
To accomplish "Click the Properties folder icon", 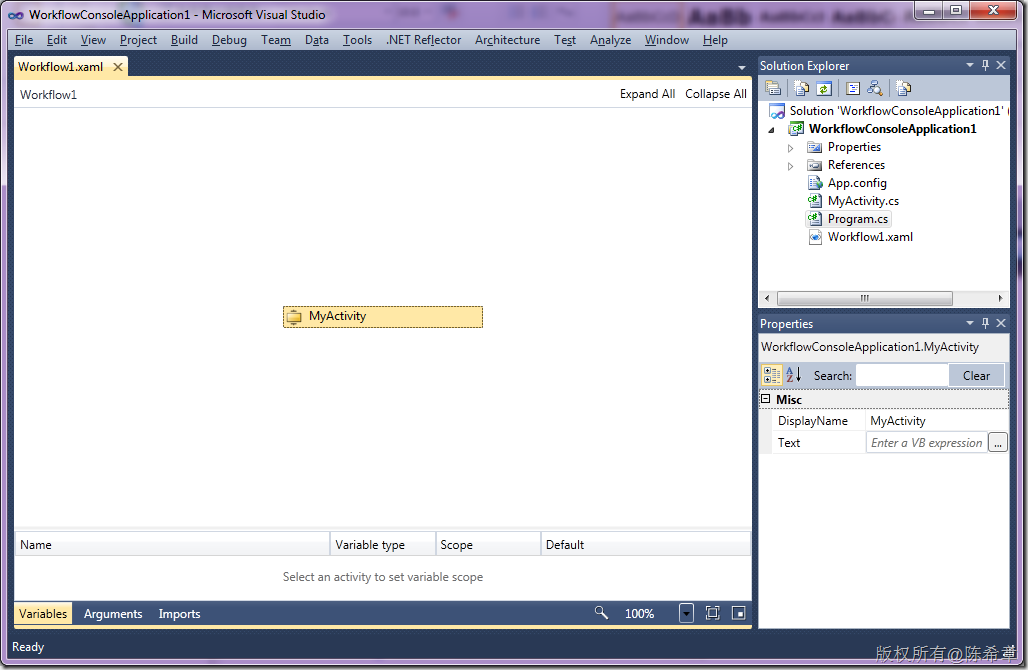I will [814, 147].
